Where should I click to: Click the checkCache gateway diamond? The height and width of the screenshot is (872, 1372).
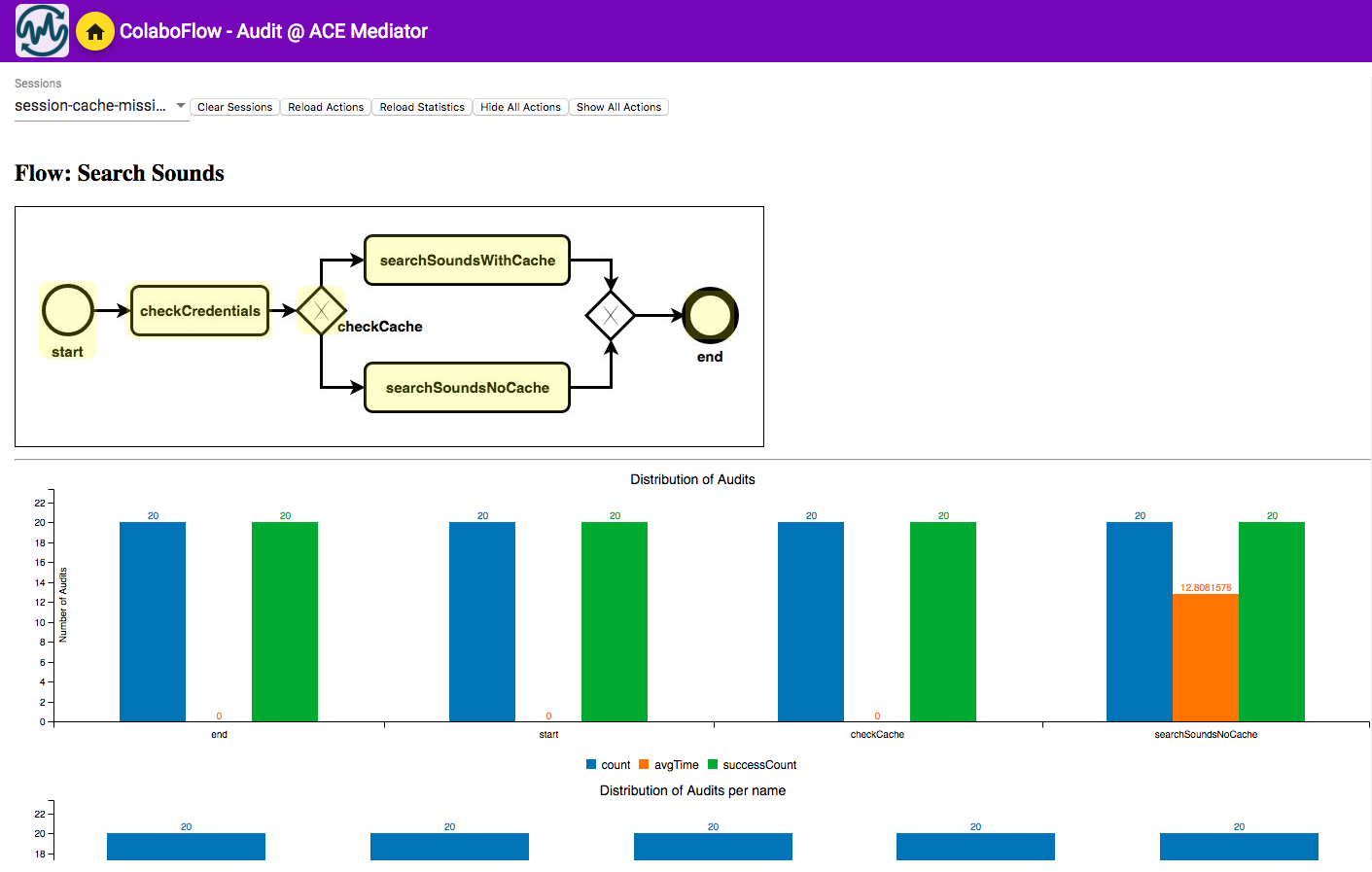coord(321,311)
